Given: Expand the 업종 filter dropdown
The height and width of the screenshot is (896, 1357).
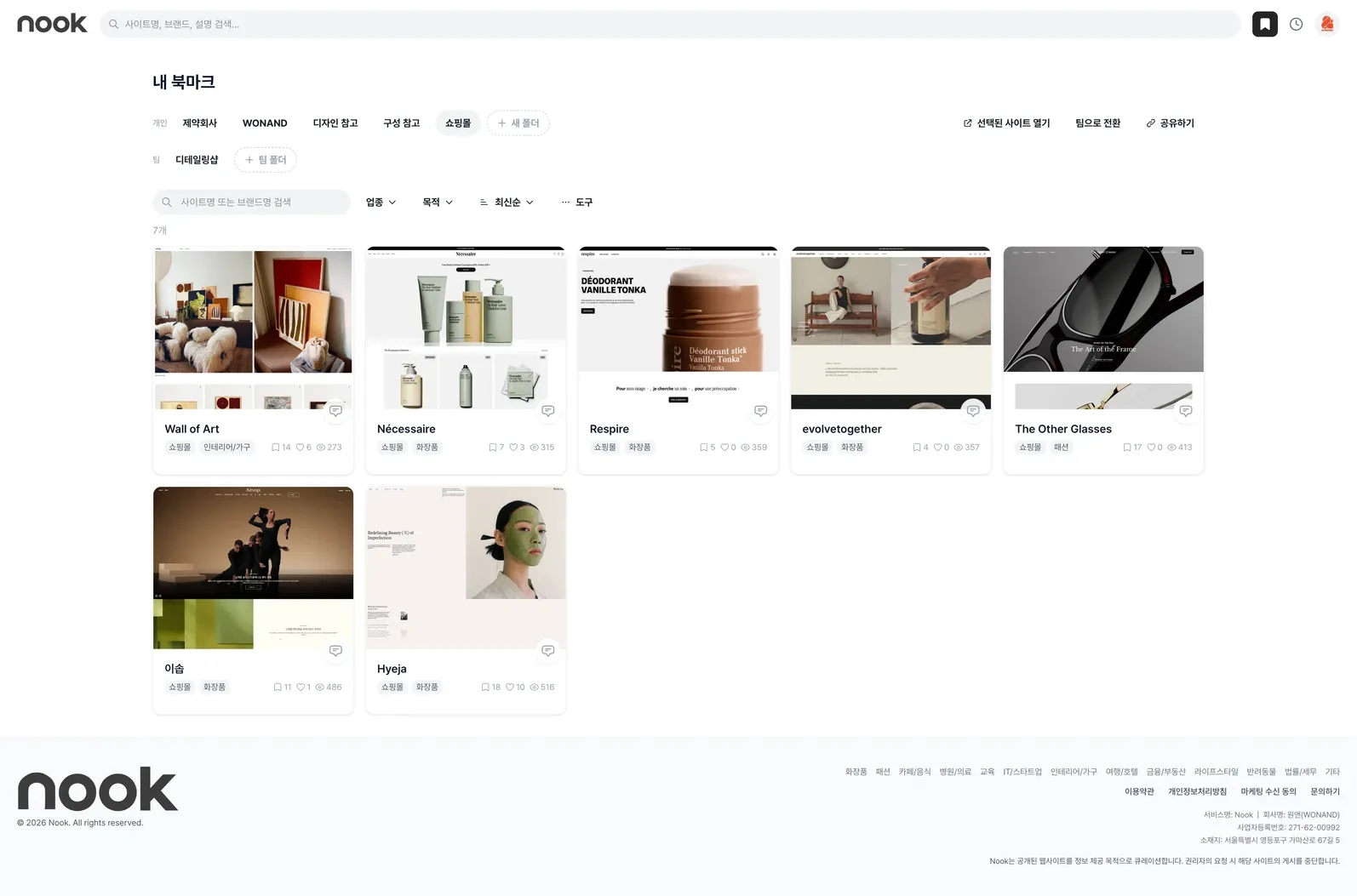Looking at the screenshot, I should coord(381,203).
